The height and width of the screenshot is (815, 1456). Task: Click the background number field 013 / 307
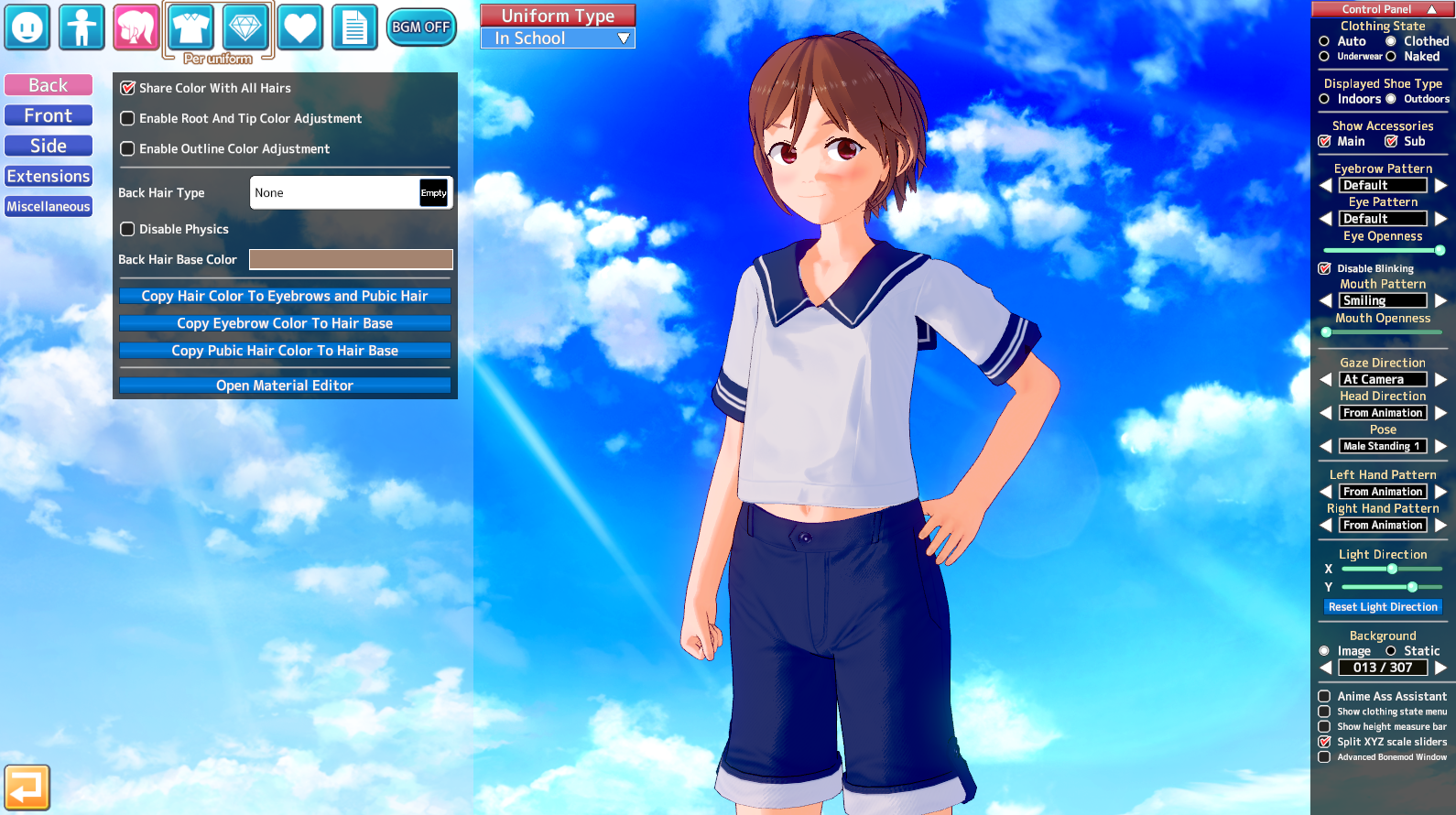point(1383,668)
